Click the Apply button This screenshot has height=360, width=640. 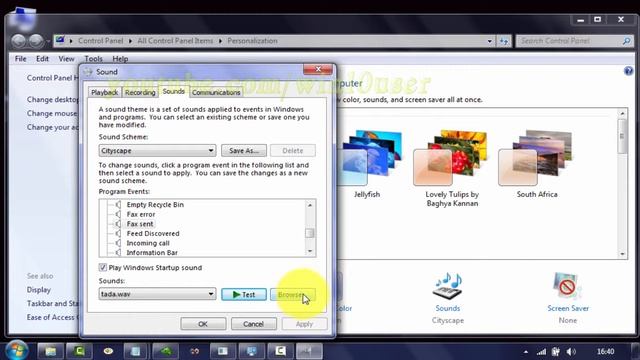coord(304,324)
